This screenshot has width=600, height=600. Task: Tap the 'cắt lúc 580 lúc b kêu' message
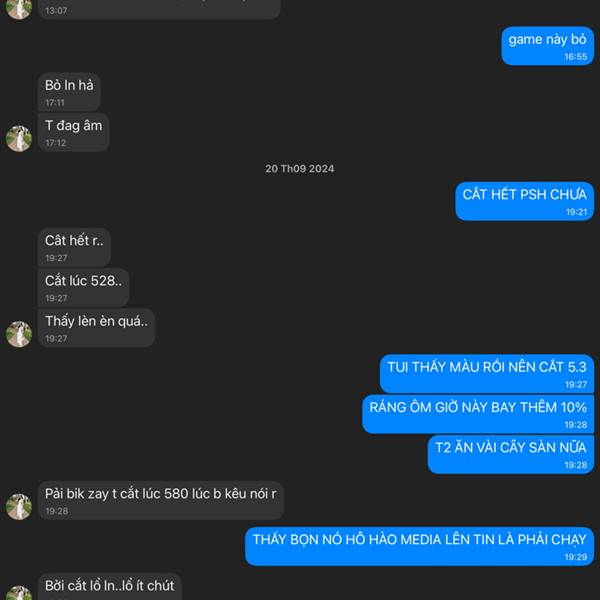[161, 501]
